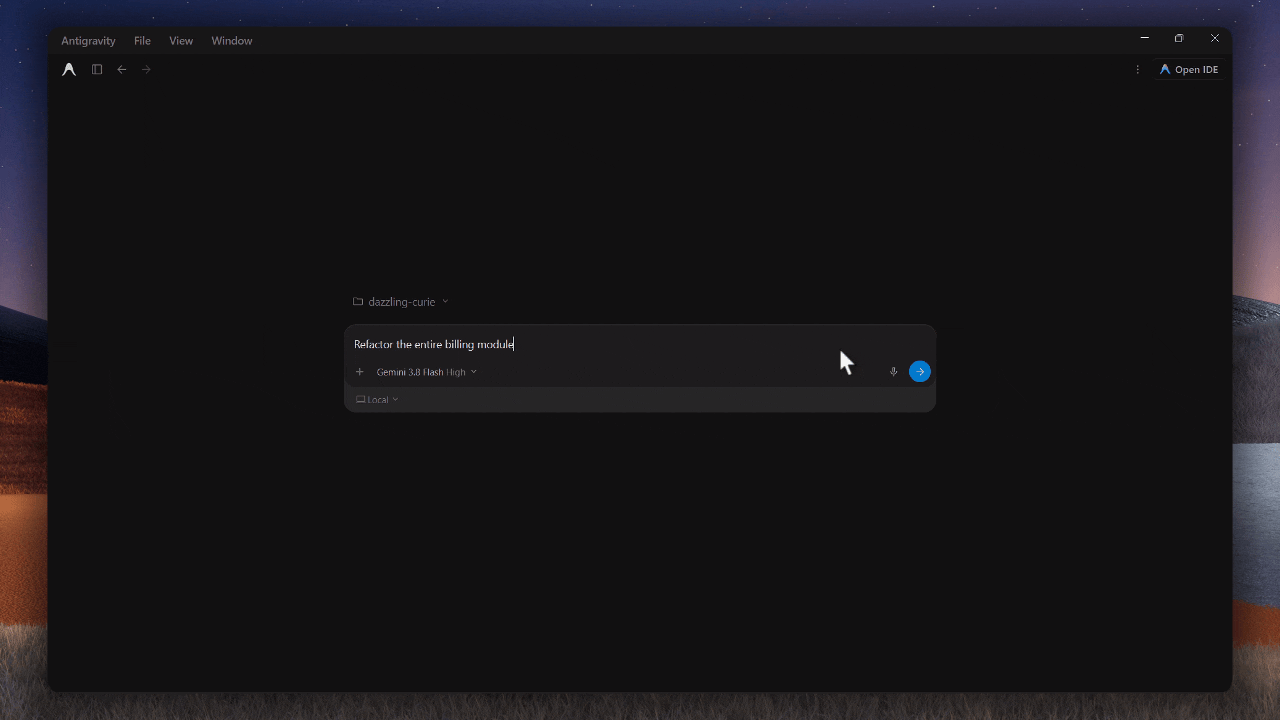
Task: Open the Gemini 3.8 Flash High model selector
Action: (427, 372)
